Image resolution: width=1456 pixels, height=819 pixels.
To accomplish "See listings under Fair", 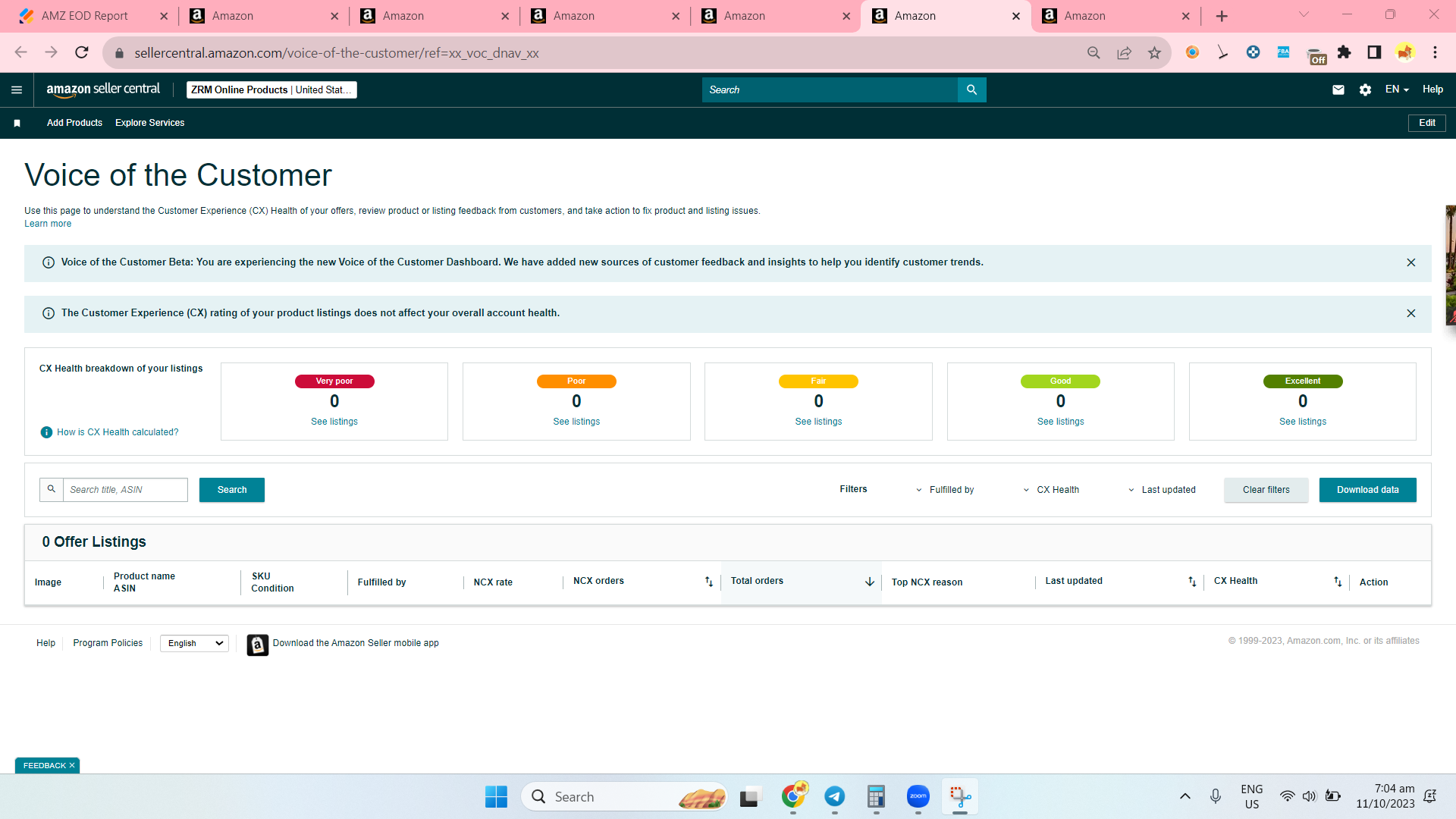I will tap(818, 422).
